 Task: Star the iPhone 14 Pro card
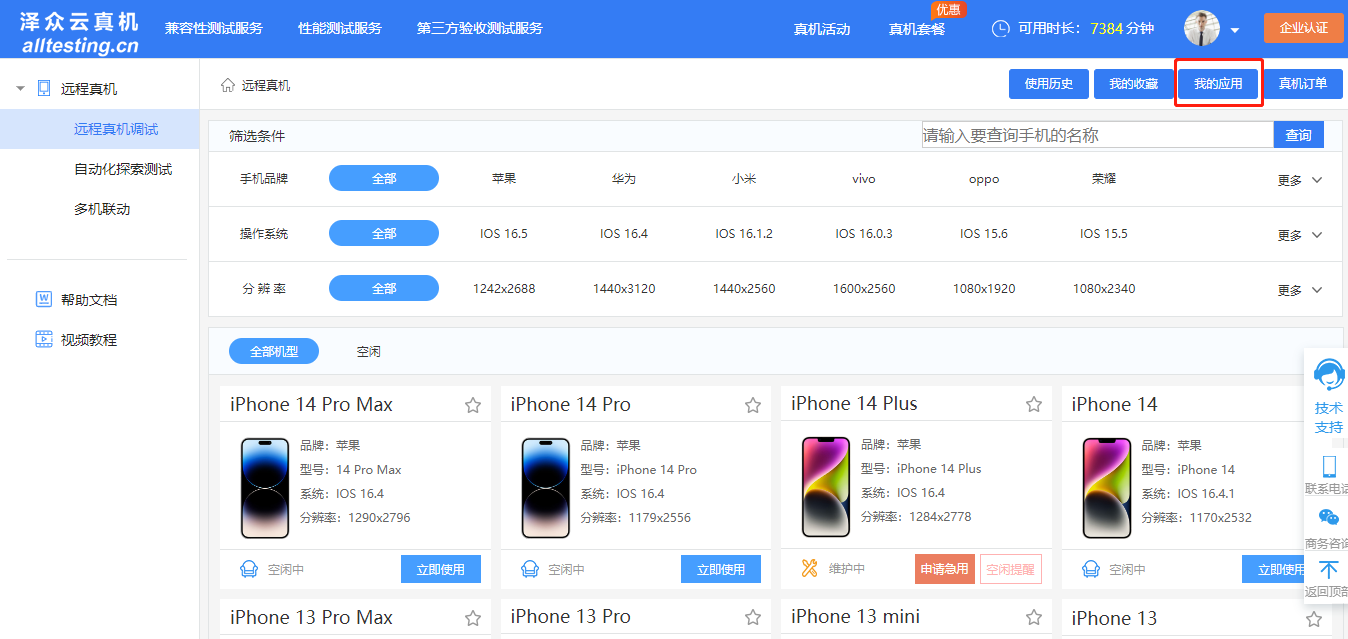click(x=753, y=405)
